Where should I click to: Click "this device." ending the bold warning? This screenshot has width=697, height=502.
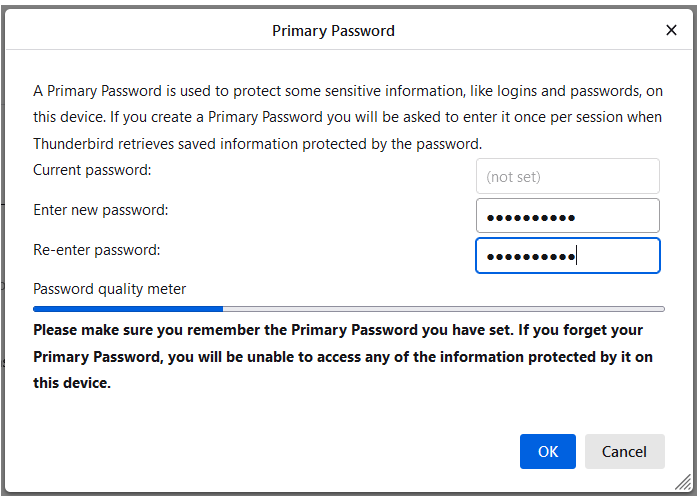(71, 383)
